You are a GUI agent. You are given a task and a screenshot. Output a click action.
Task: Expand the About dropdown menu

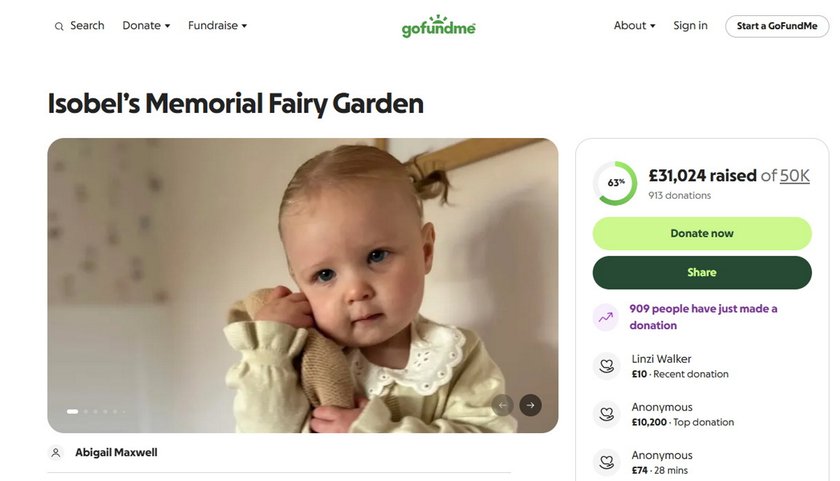(634, 26)
